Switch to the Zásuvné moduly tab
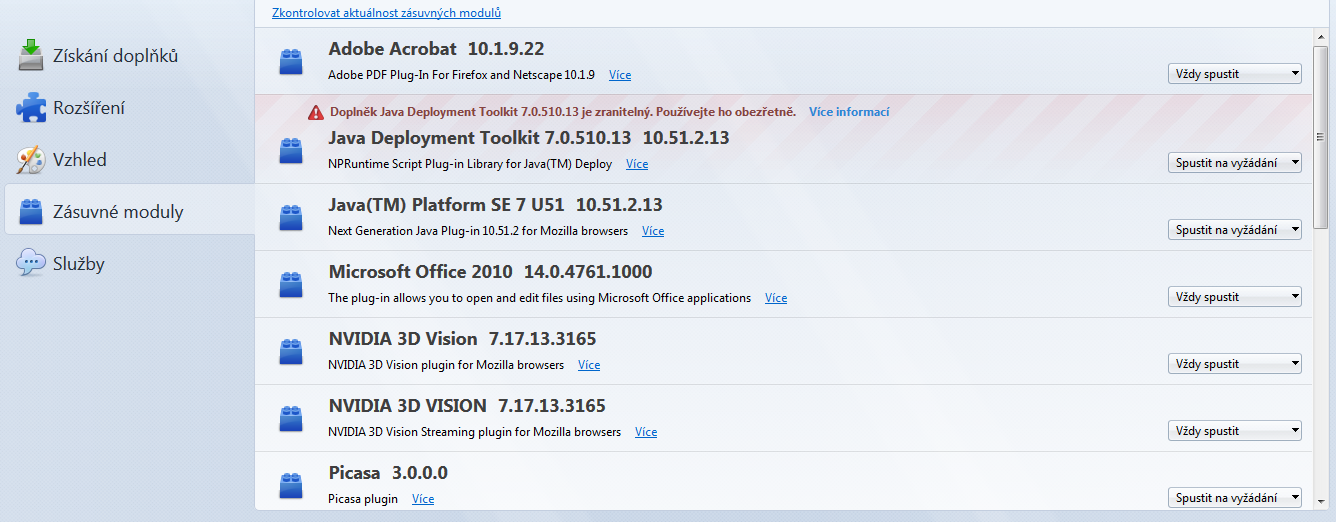This screenshot has width=1336, height=522. [118, 212]
